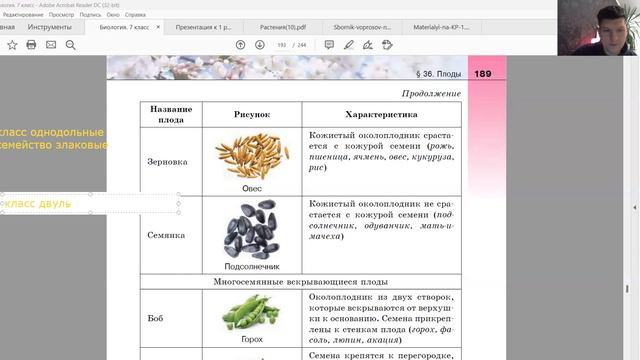Click the page number 189

point(483,74)
